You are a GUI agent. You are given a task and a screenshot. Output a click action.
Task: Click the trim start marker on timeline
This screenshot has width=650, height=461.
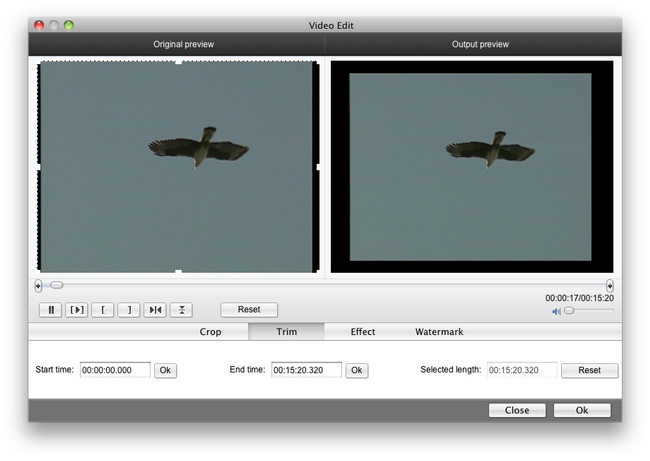[38, 286]
